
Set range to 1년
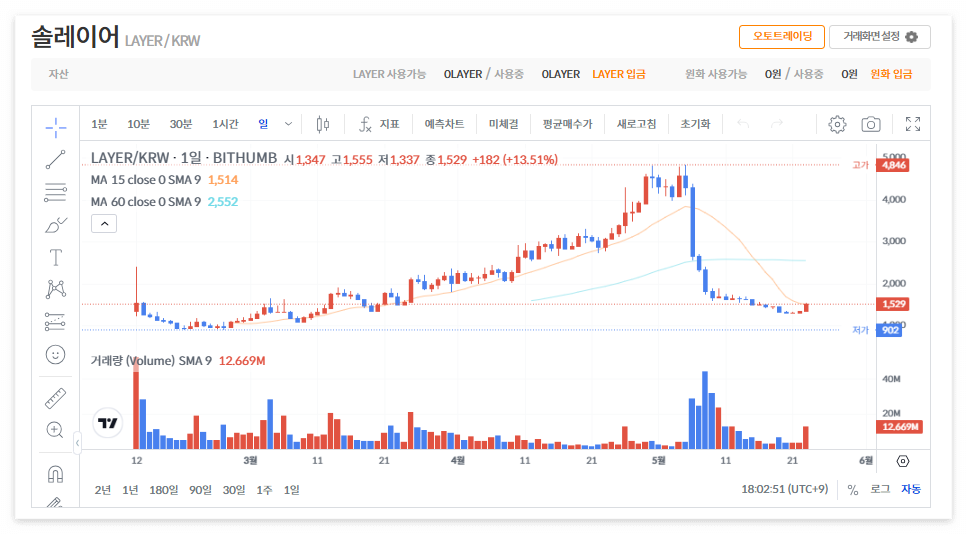tap(130, 490)
